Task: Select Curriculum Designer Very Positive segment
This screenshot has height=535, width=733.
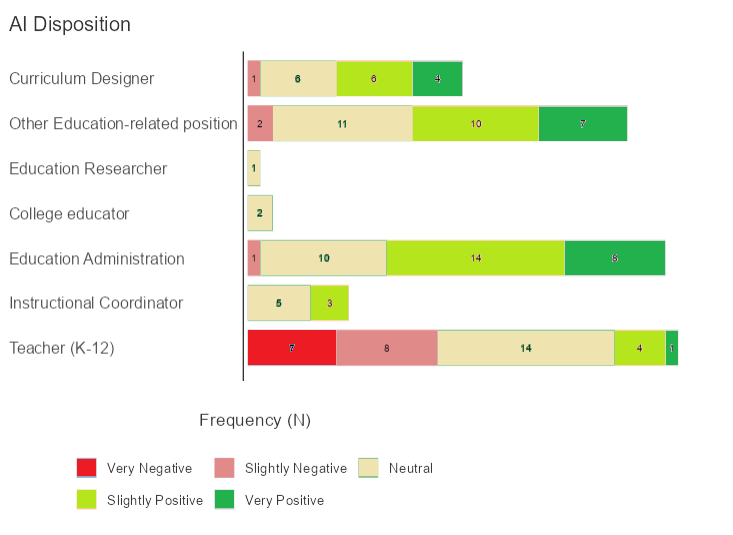Action: point(438,78)
